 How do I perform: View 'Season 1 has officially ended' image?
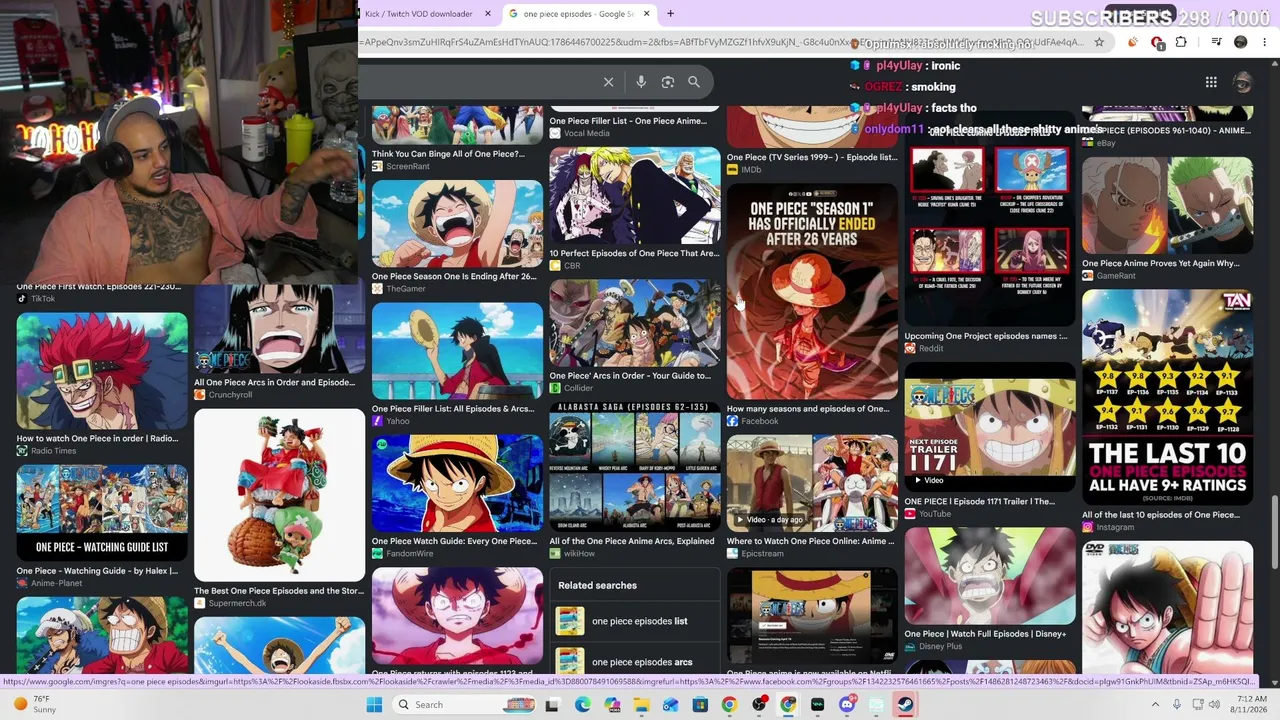point(812,292)
